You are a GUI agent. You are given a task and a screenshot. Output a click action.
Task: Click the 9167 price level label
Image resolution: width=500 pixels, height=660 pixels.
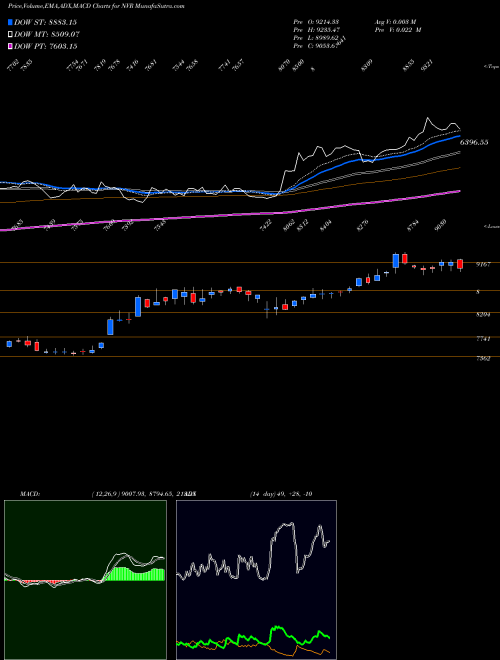(483, 264)
